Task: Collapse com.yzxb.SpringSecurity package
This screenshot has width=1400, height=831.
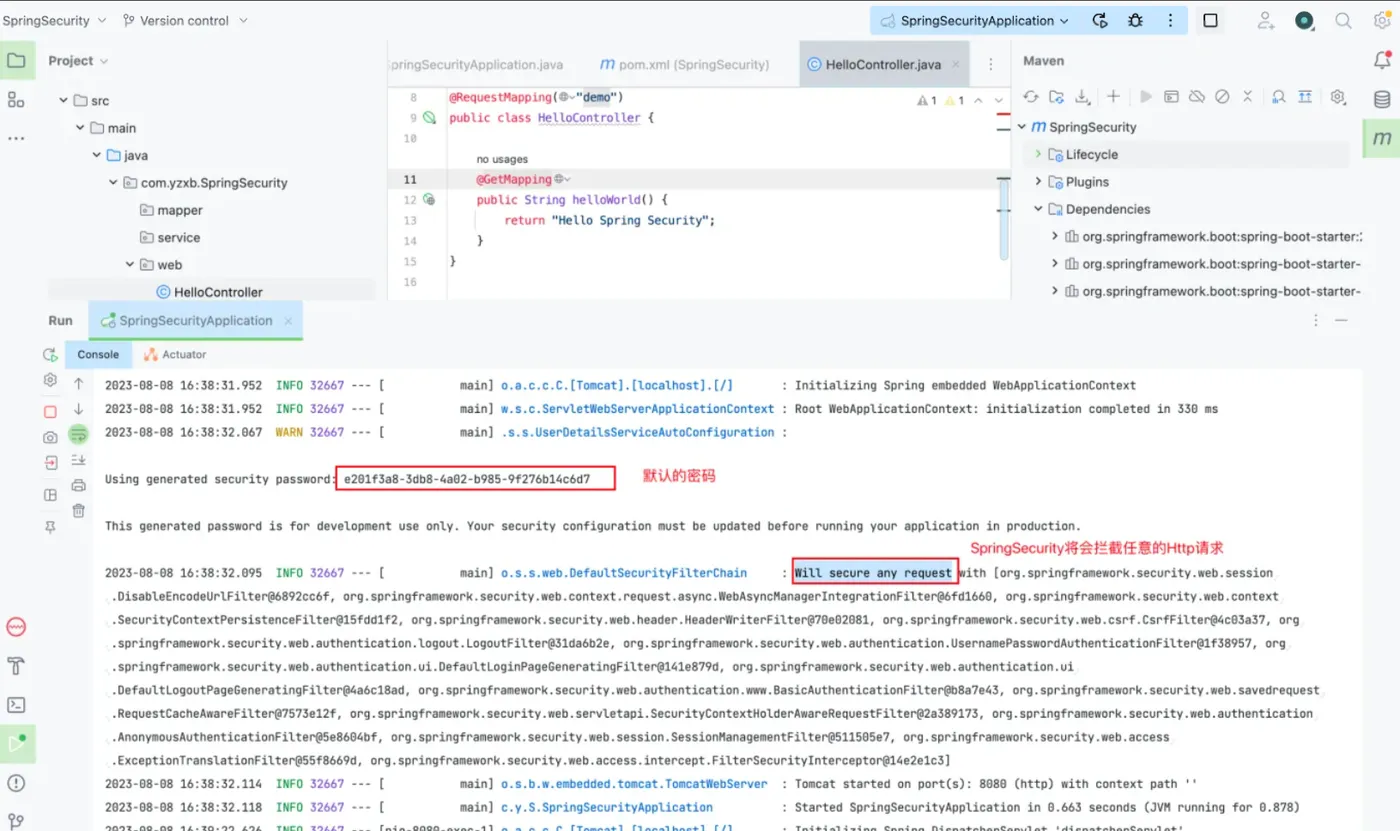Action: tap(113, 183)
